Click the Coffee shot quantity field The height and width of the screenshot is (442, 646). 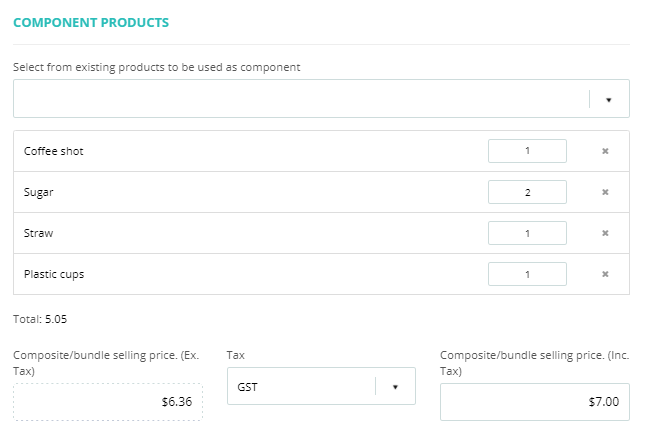coord(527,151)
